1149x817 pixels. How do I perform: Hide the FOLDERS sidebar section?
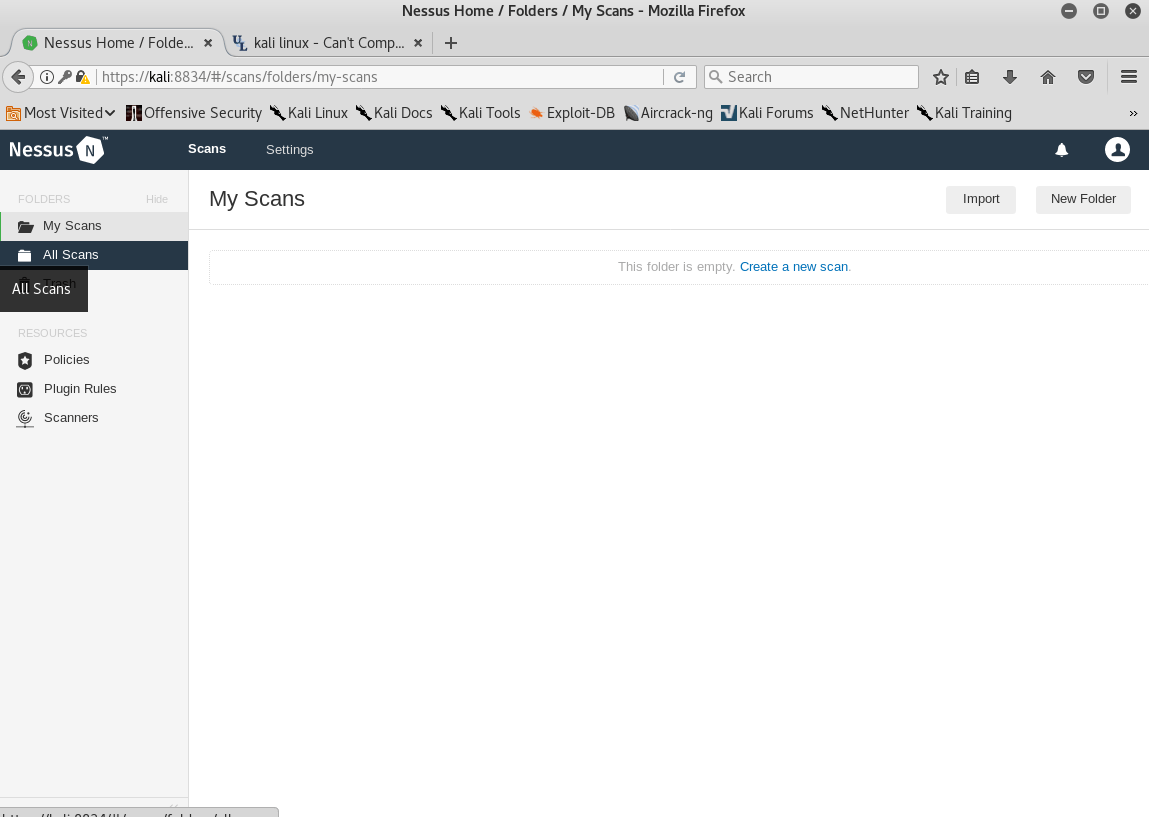click(x=156, y=199)
